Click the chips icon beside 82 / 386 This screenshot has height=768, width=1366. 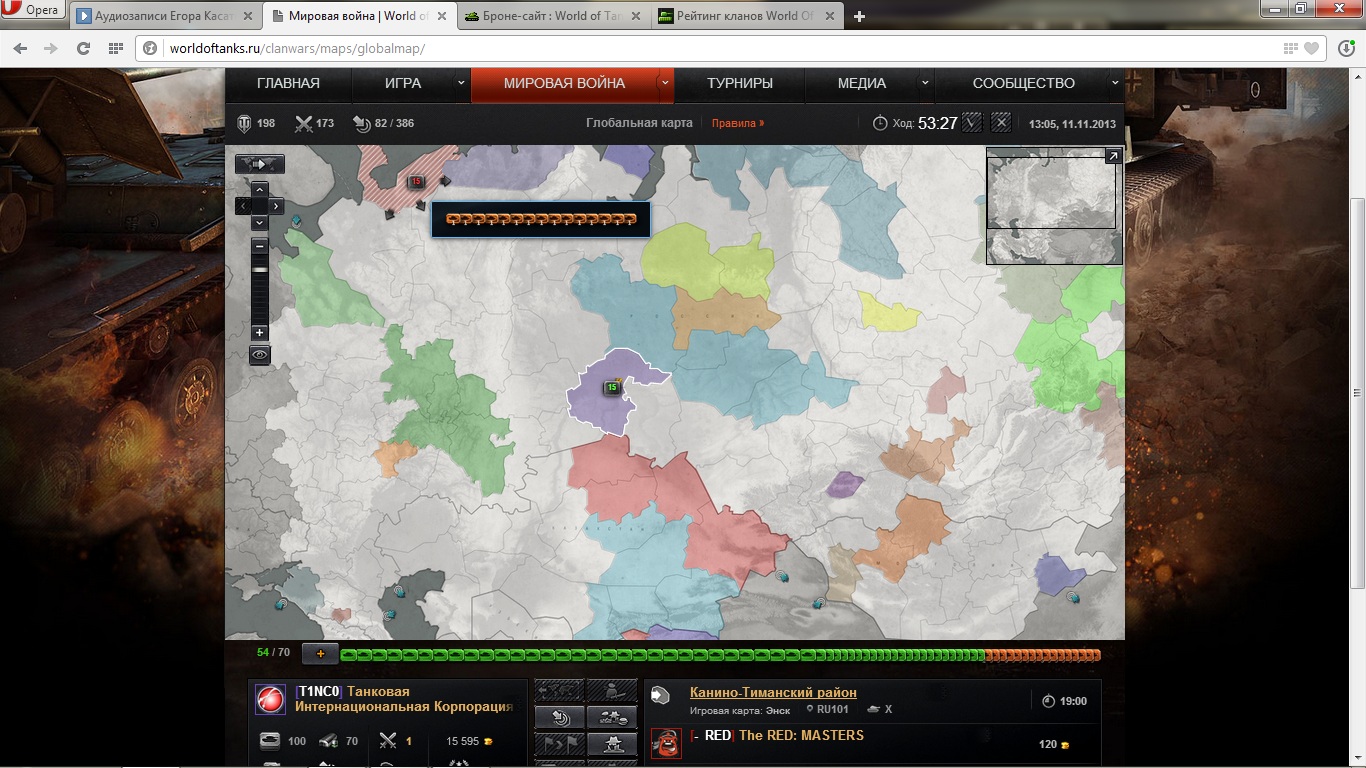tap(362, 123)
